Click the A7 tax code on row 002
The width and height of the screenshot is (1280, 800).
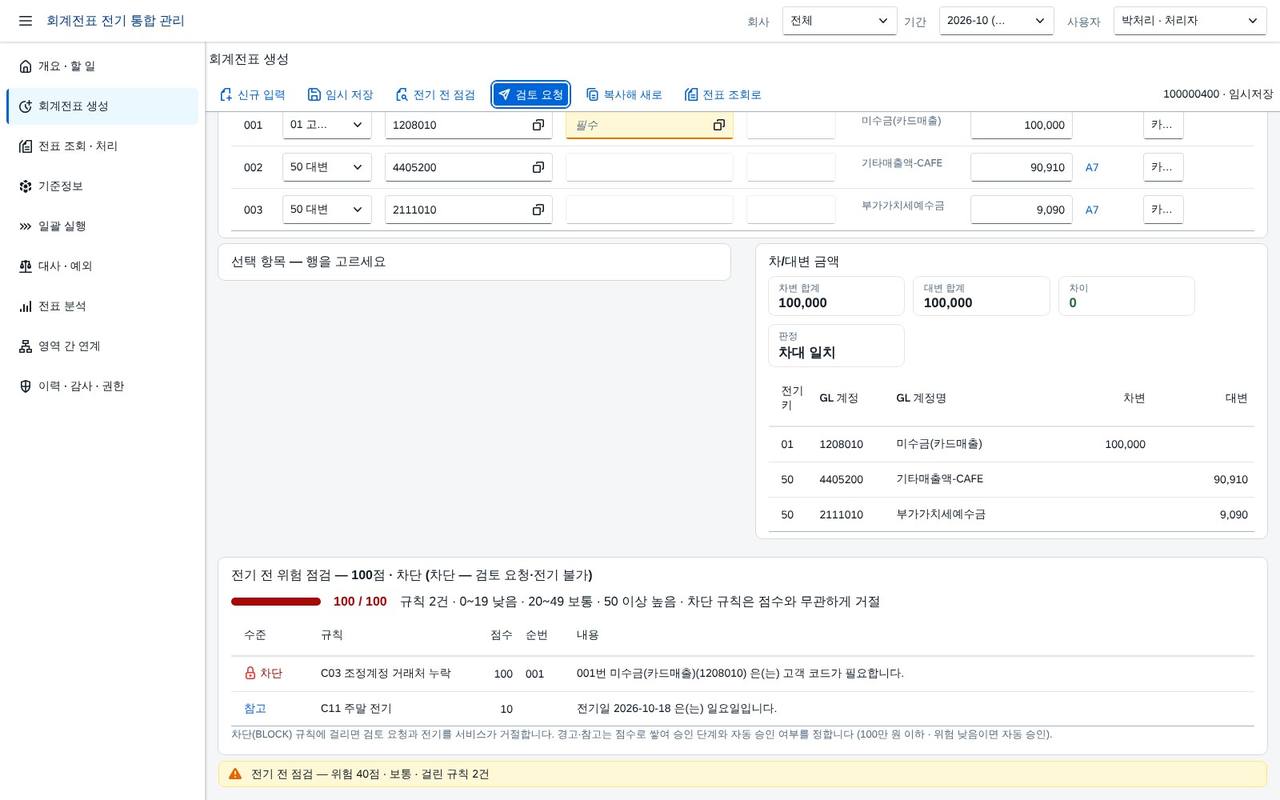pos(1092,168)
